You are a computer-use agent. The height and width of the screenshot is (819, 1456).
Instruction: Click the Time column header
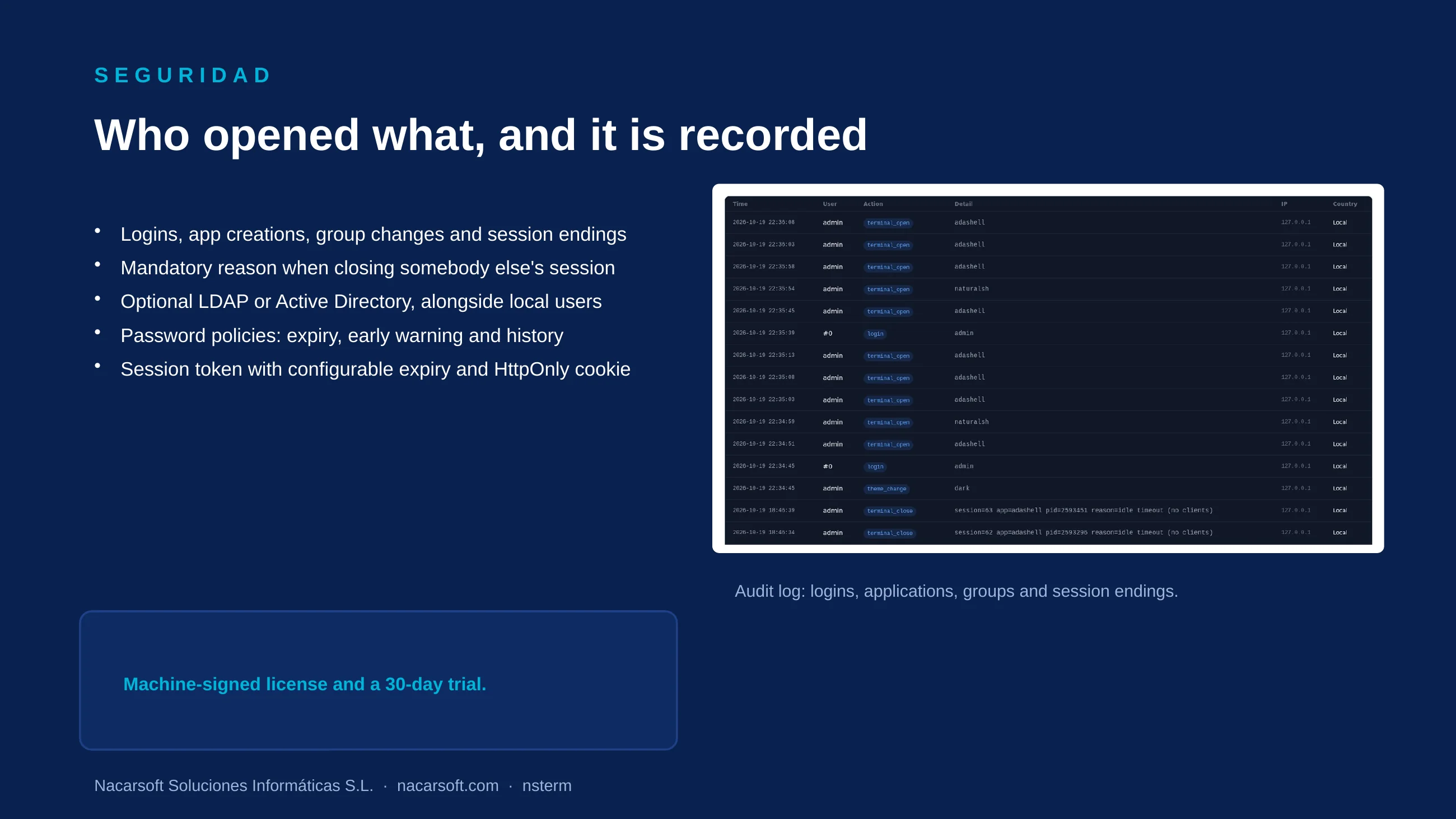[740, 204]
